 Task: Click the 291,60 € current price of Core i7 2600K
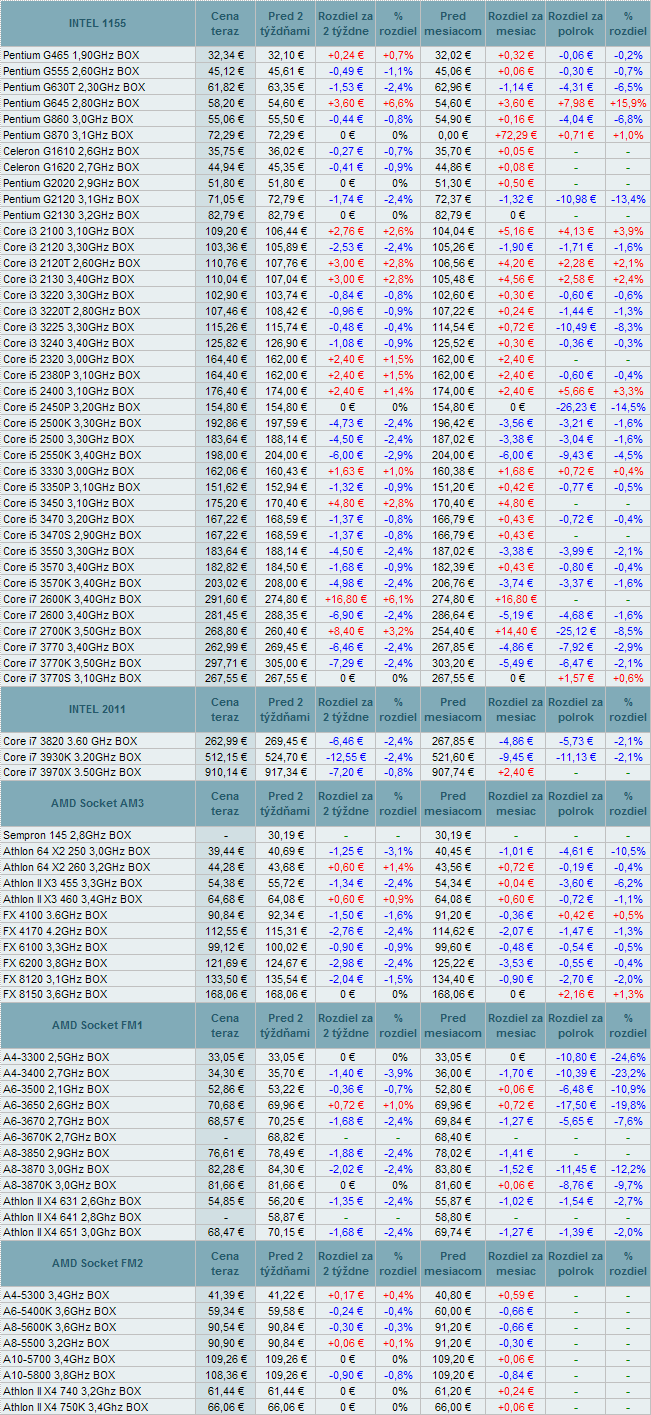point(225,598)
